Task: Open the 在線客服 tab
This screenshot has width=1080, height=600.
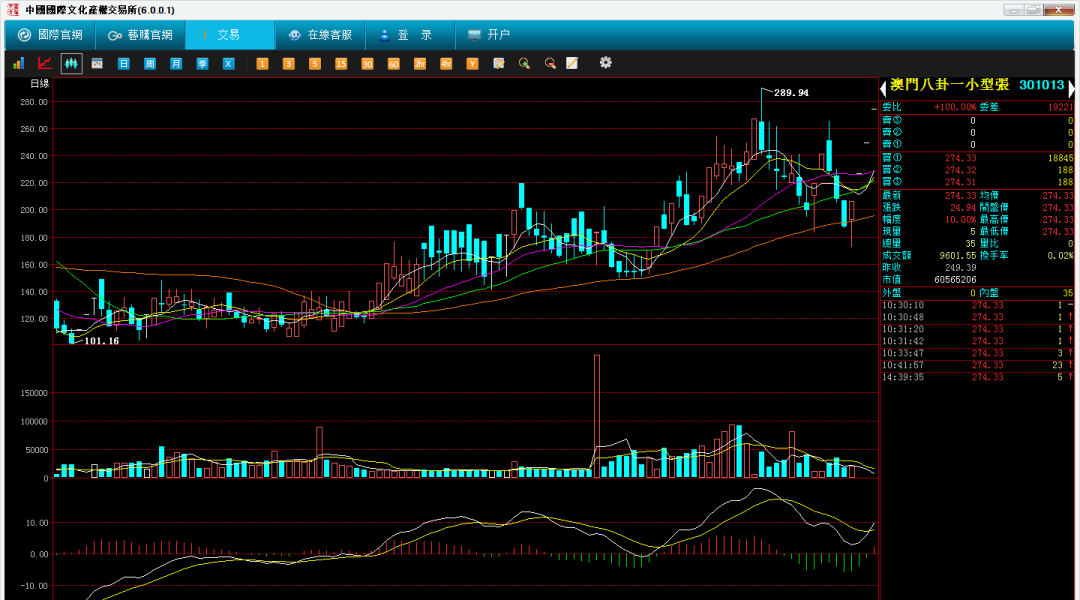Action: click(x=320, y=34)
